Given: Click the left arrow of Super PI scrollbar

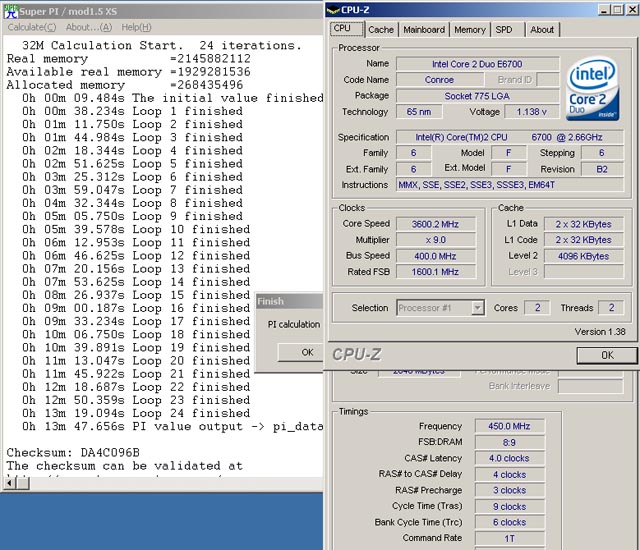Looking at the screenshot, I should [x=9, y=483].
